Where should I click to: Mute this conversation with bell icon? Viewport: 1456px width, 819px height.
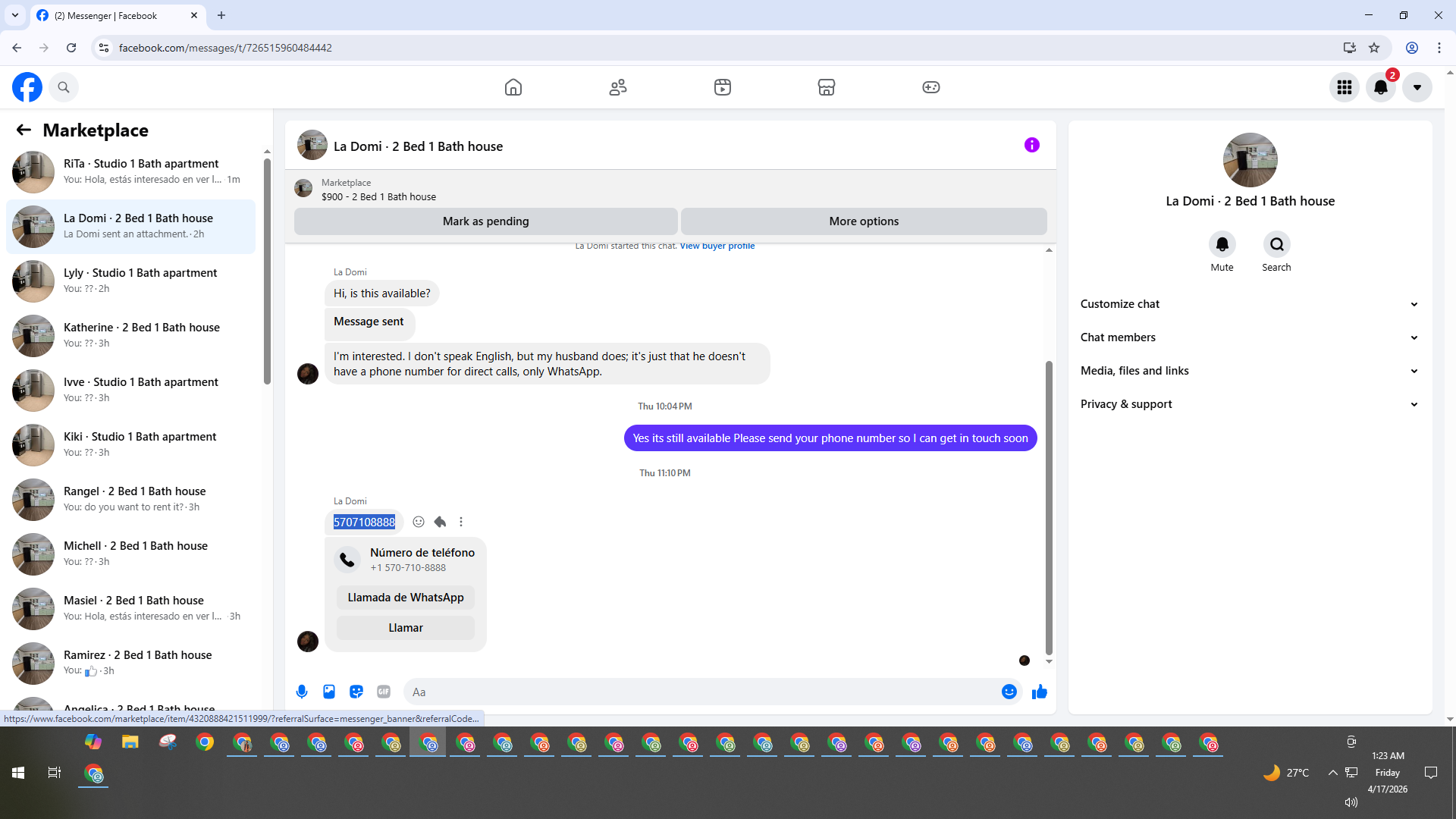click(1222, 244)
